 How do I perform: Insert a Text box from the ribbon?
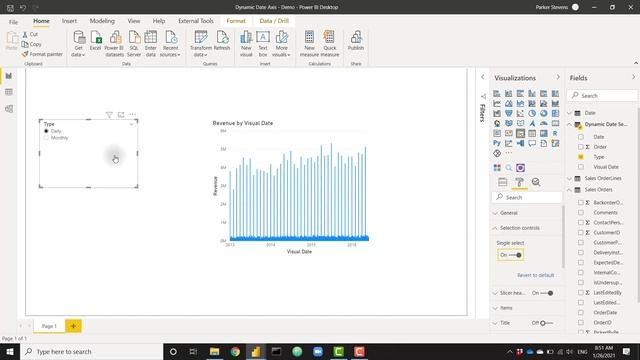tap(263, 43)
